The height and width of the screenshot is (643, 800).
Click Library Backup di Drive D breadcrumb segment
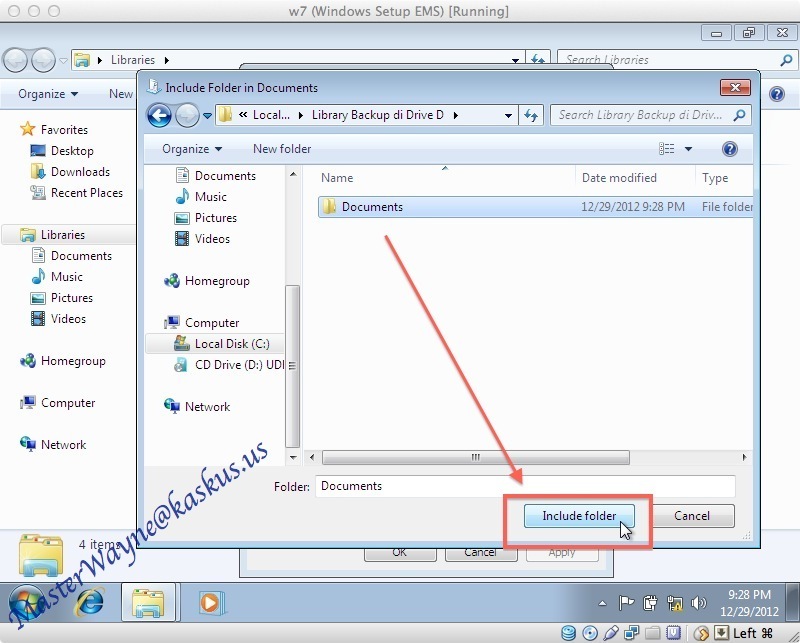[x=378, y=115]
